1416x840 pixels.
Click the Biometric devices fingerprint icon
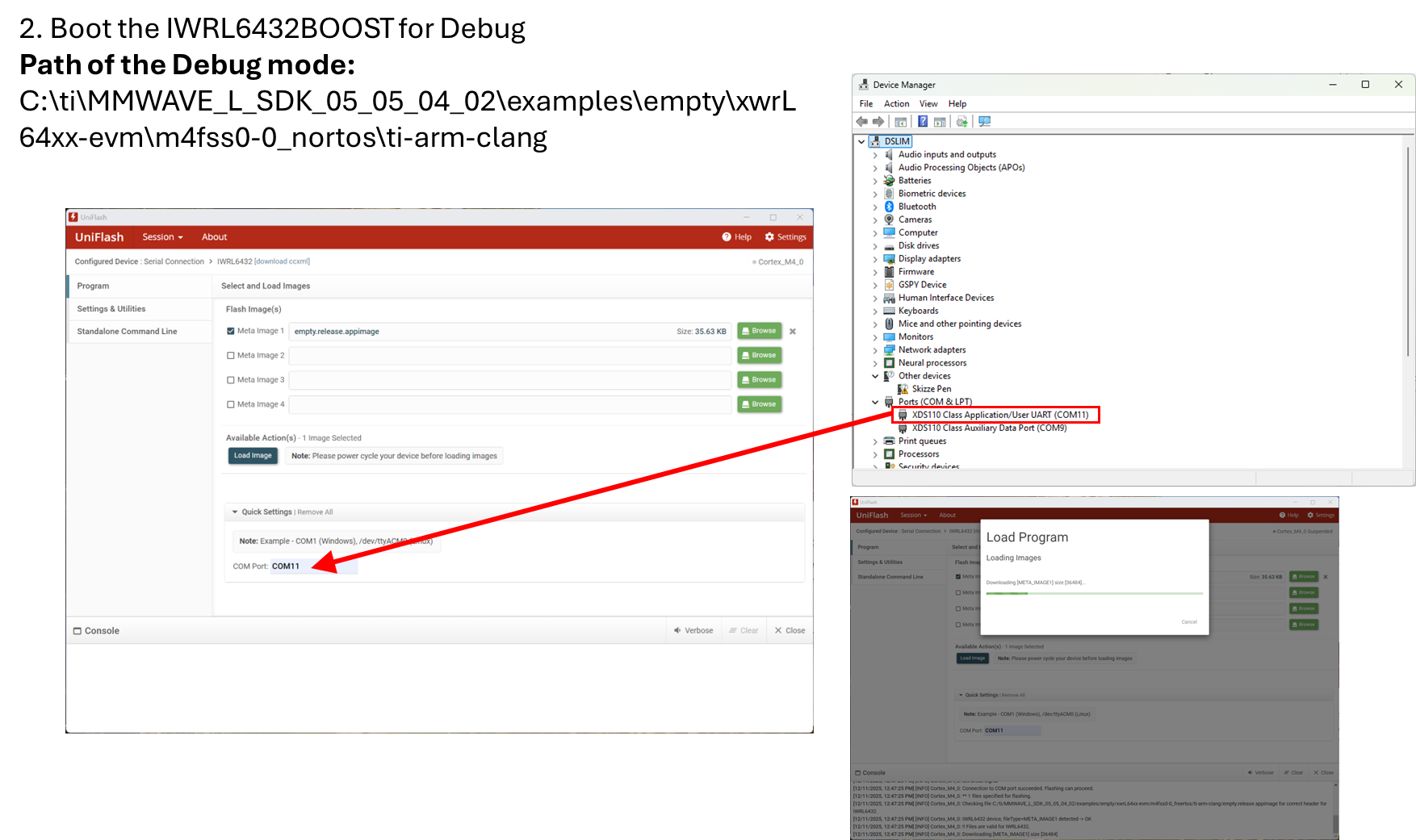[x=889, y=194]
